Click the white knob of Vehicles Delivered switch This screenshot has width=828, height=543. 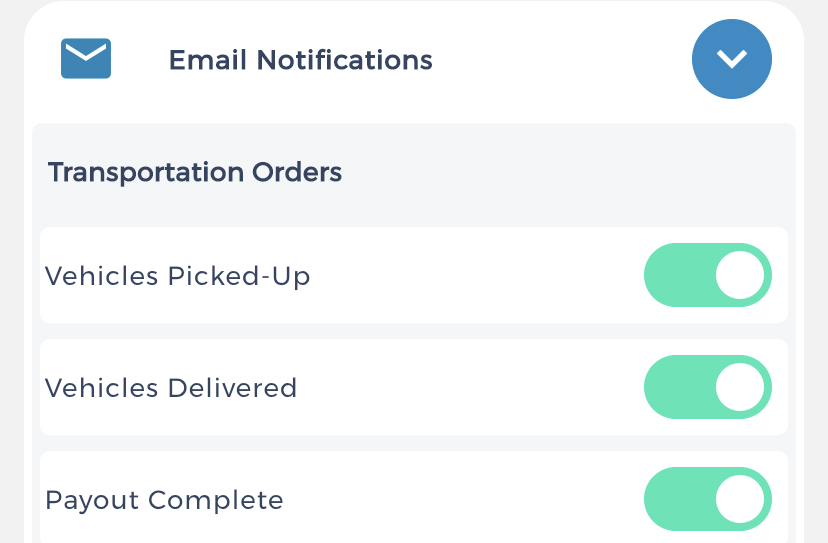click(x=740, y=387)
